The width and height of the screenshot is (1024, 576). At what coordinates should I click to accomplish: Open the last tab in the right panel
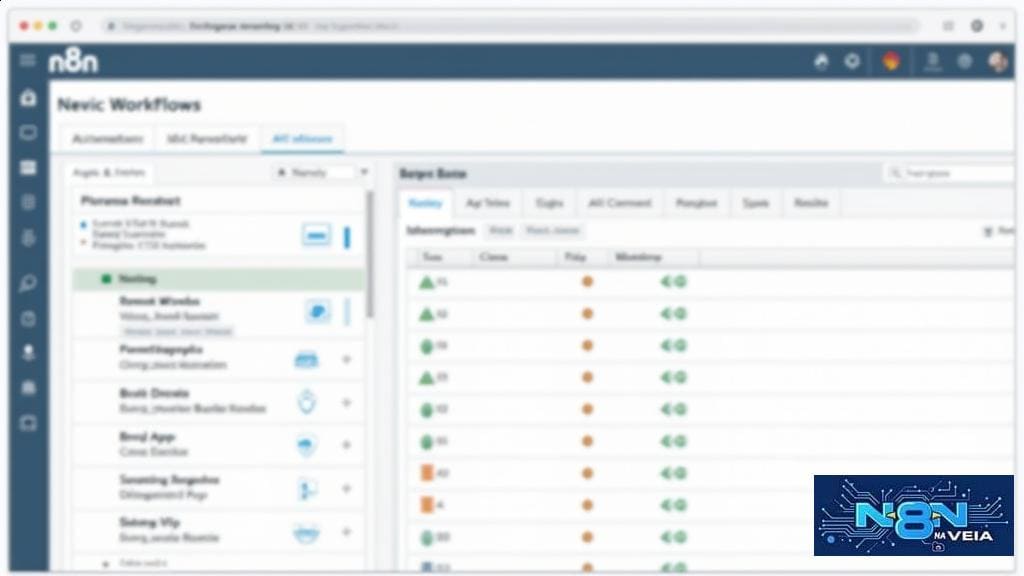click(811, 203)
